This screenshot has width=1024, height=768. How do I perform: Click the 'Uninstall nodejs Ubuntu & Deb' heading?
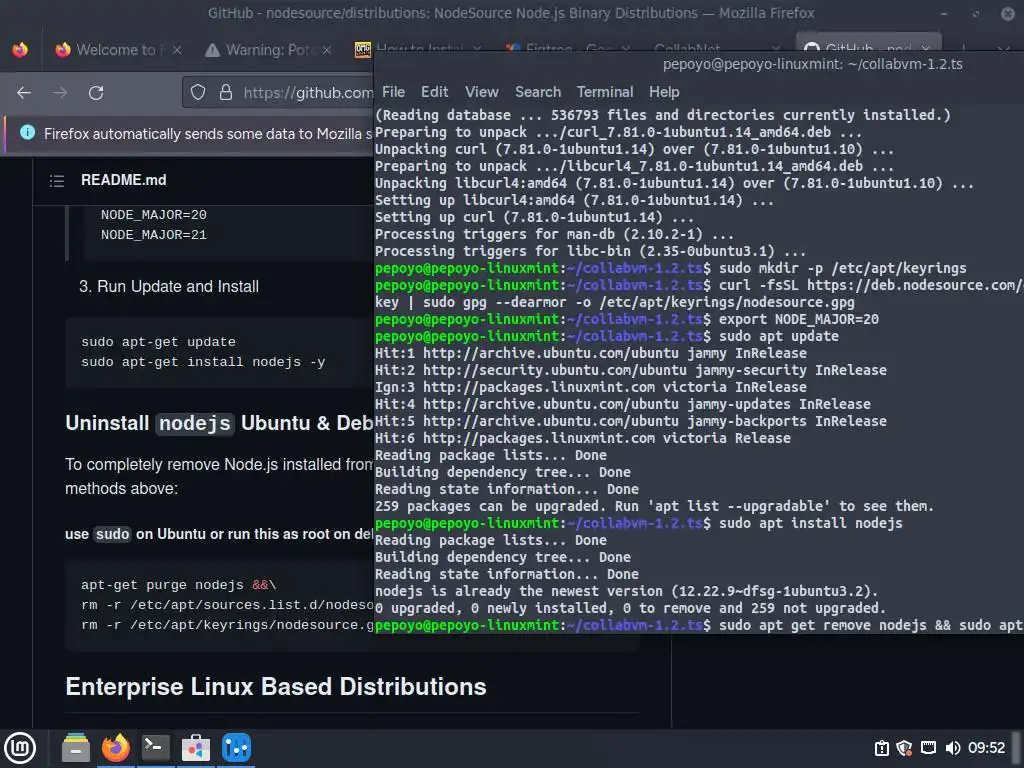[x=219, y=423]
